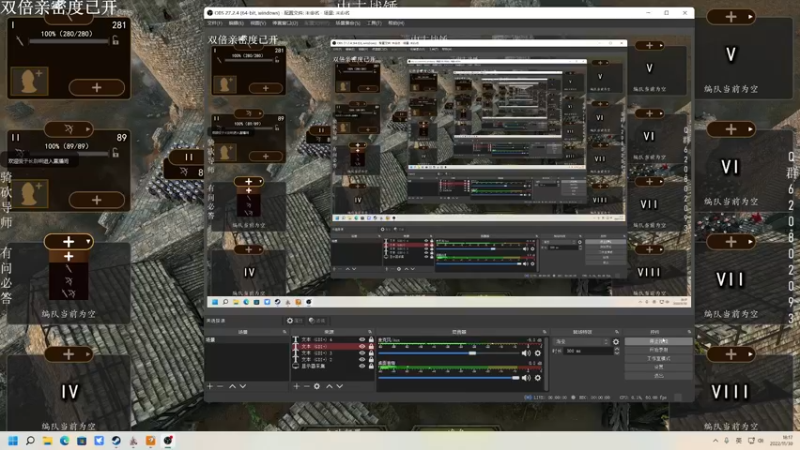
Task: Click 开始录制 start recording button
Action: click(659, 350)
